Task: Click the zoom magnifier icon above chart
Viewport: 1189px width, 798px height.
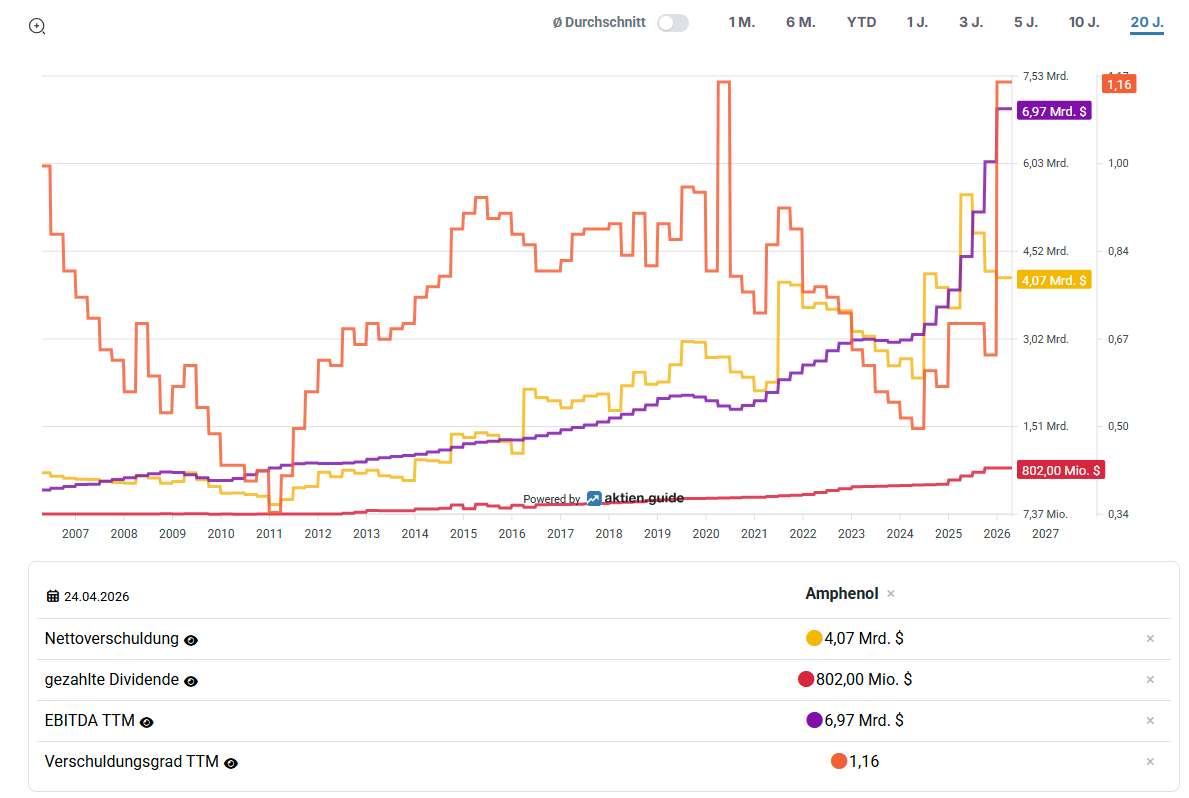Action: pyautogui.click(x=37, y=27)
